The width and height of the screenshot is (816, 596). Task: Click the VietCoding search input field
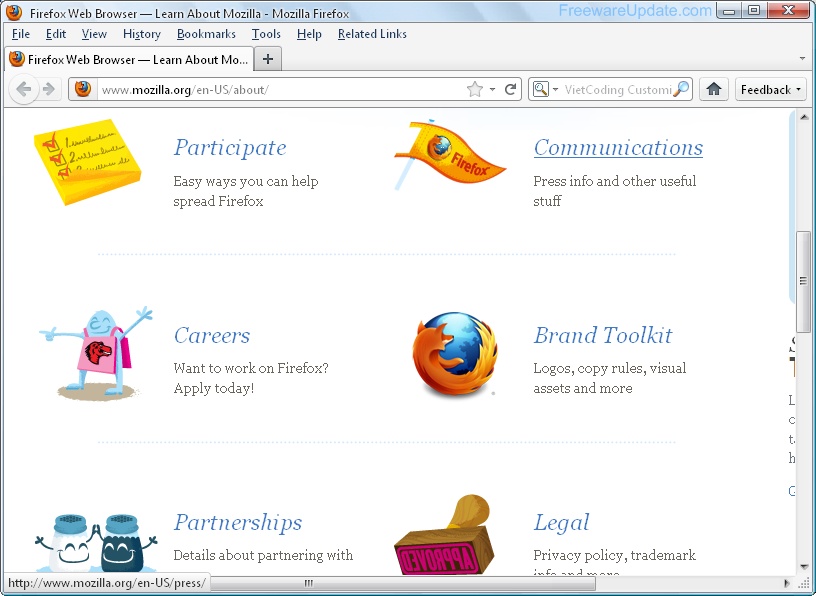point(618,90)
